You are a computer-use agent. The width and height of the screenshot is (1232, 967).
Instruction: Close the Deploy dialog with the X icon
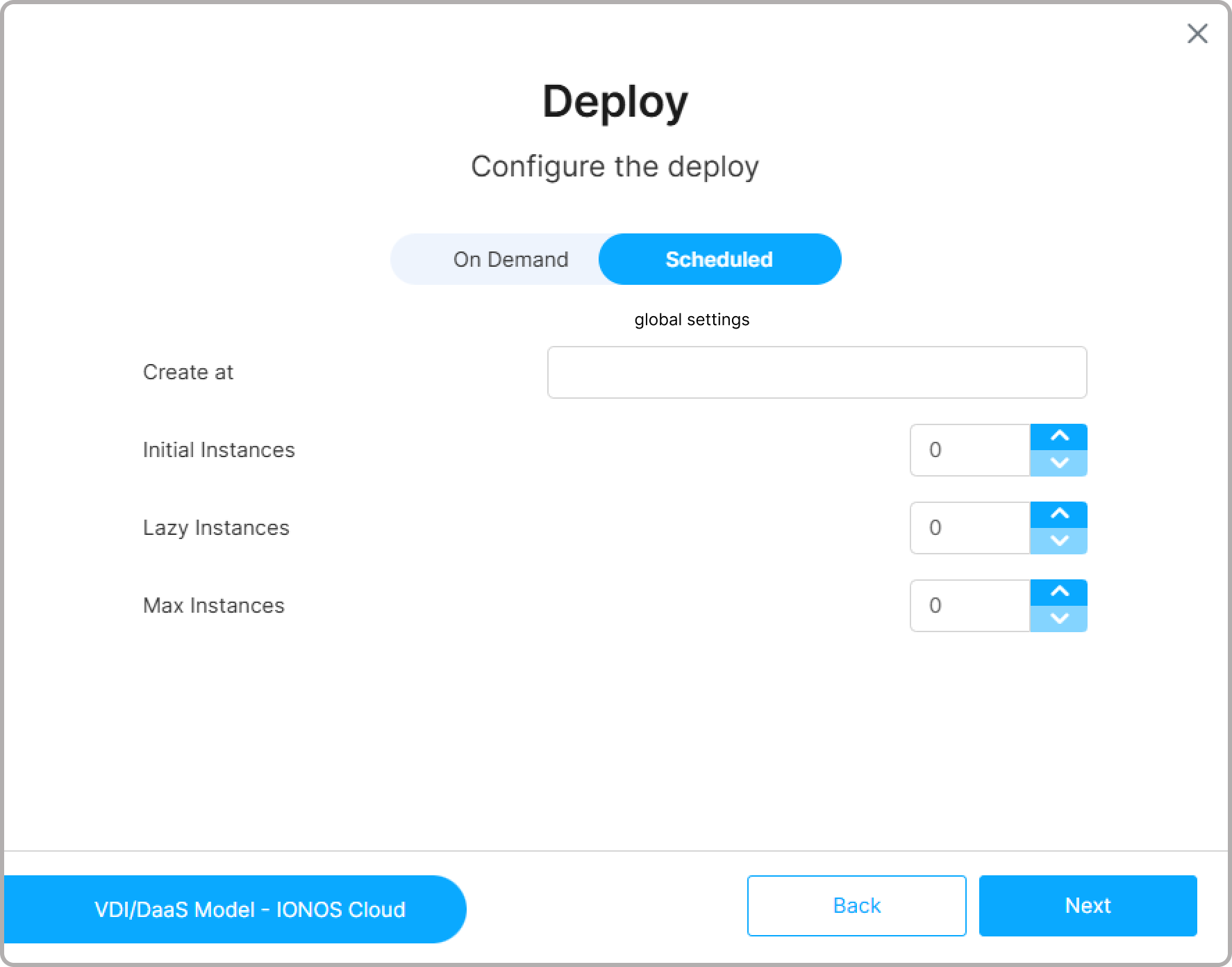point(1197,33)
